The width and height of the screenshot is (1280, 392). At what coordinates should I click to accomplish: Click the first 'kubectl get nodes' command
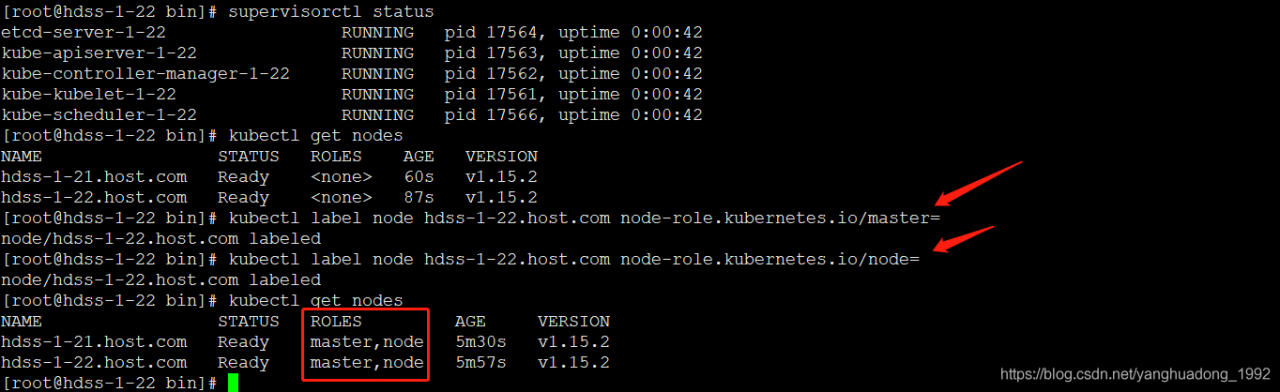coord(316,136)
